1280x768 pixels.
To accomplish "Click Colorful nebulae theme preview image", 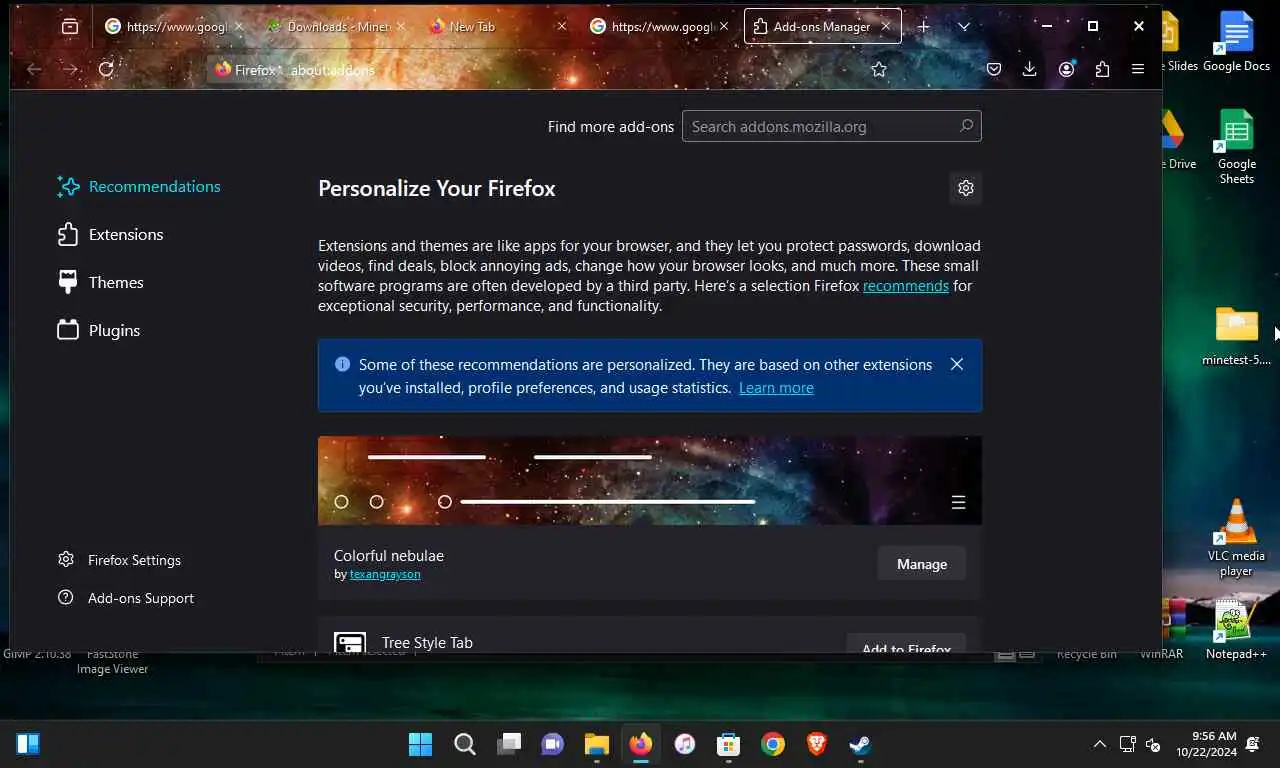I will tap(650, 481).
